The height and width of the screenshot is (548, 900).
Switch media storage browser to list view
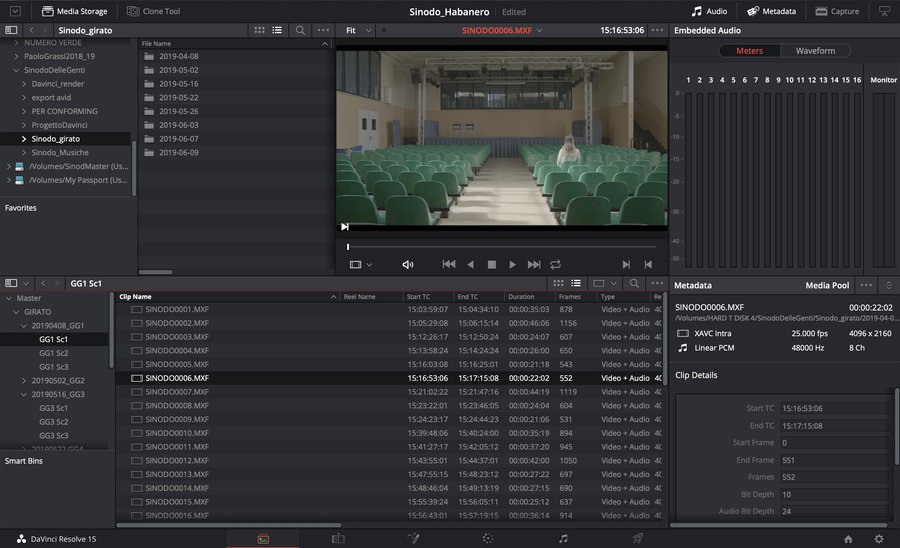pyautogui.click(x=279, y=30)
